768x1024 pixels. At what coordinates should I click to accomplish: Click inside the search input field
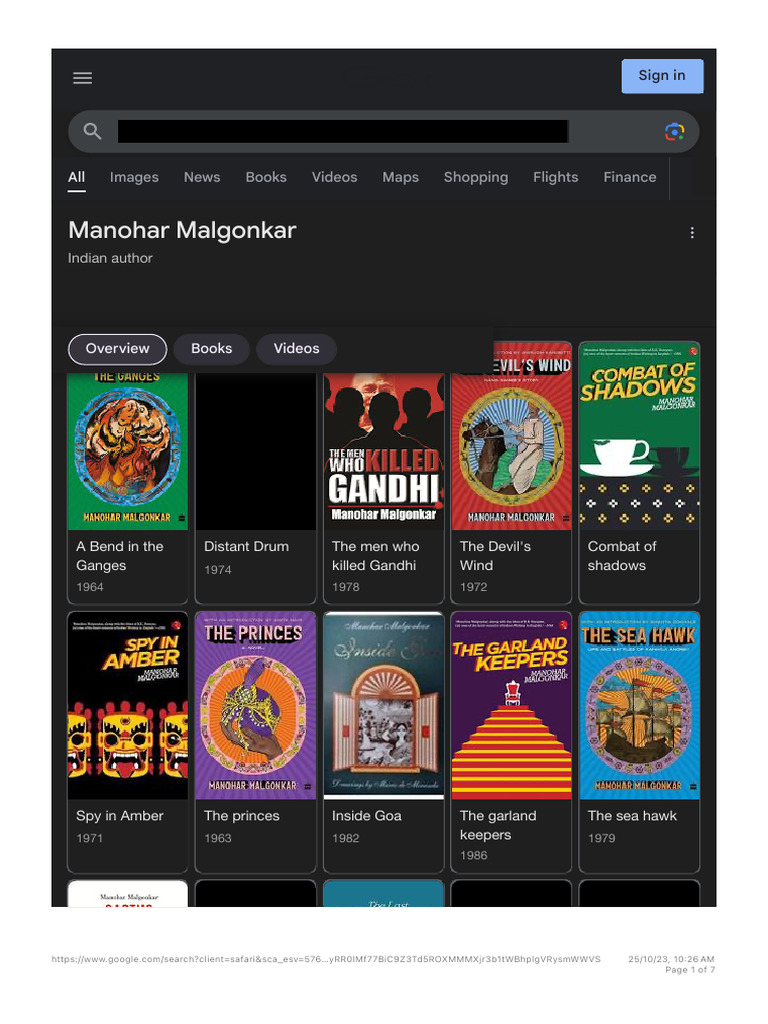point(342,131)
